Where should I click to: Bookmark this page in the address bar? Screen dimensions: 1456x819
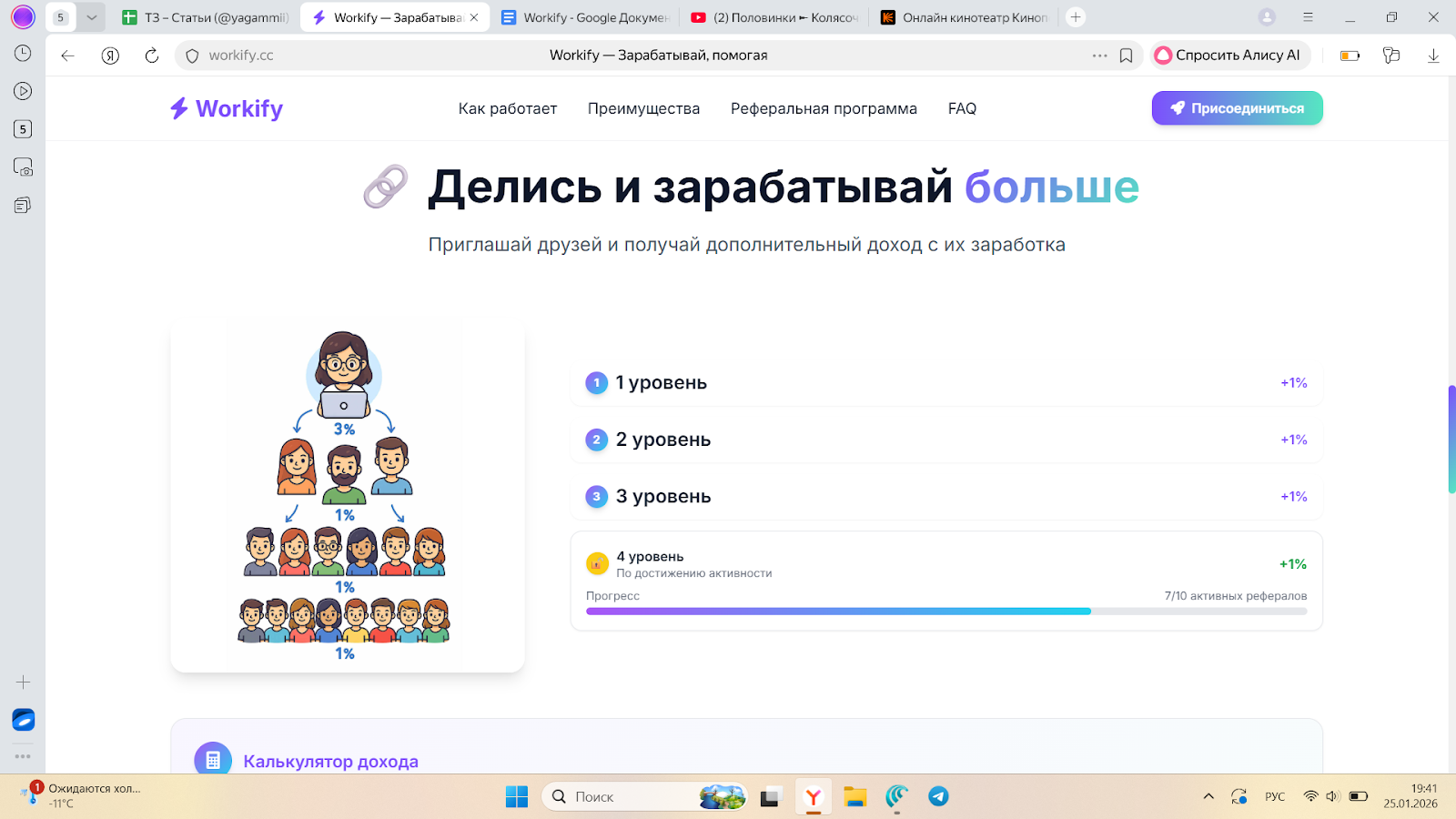1126,56
